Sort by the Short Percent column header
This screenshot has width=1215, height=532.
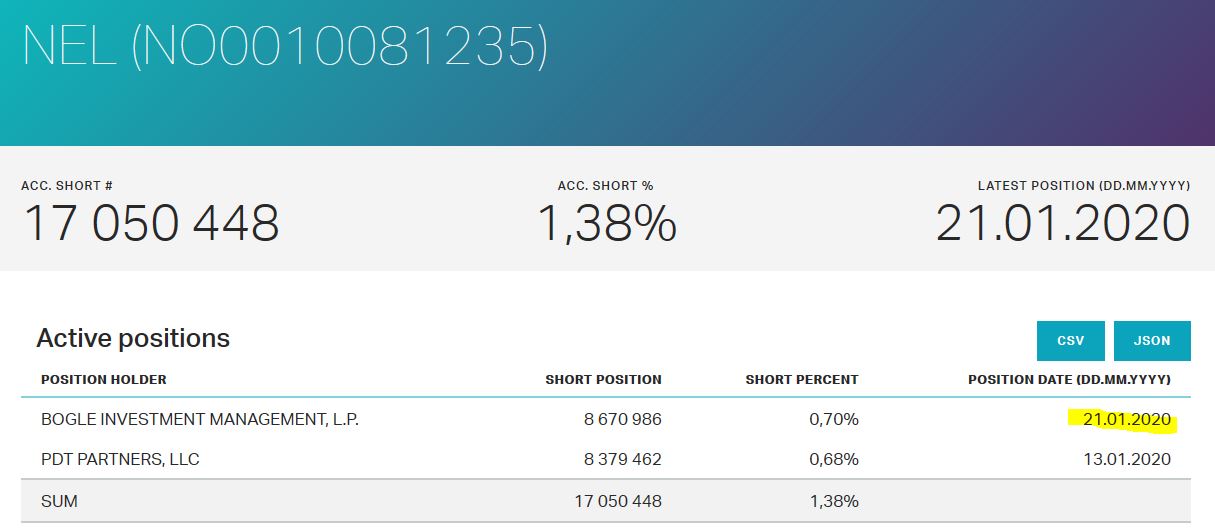click(802, 380)
